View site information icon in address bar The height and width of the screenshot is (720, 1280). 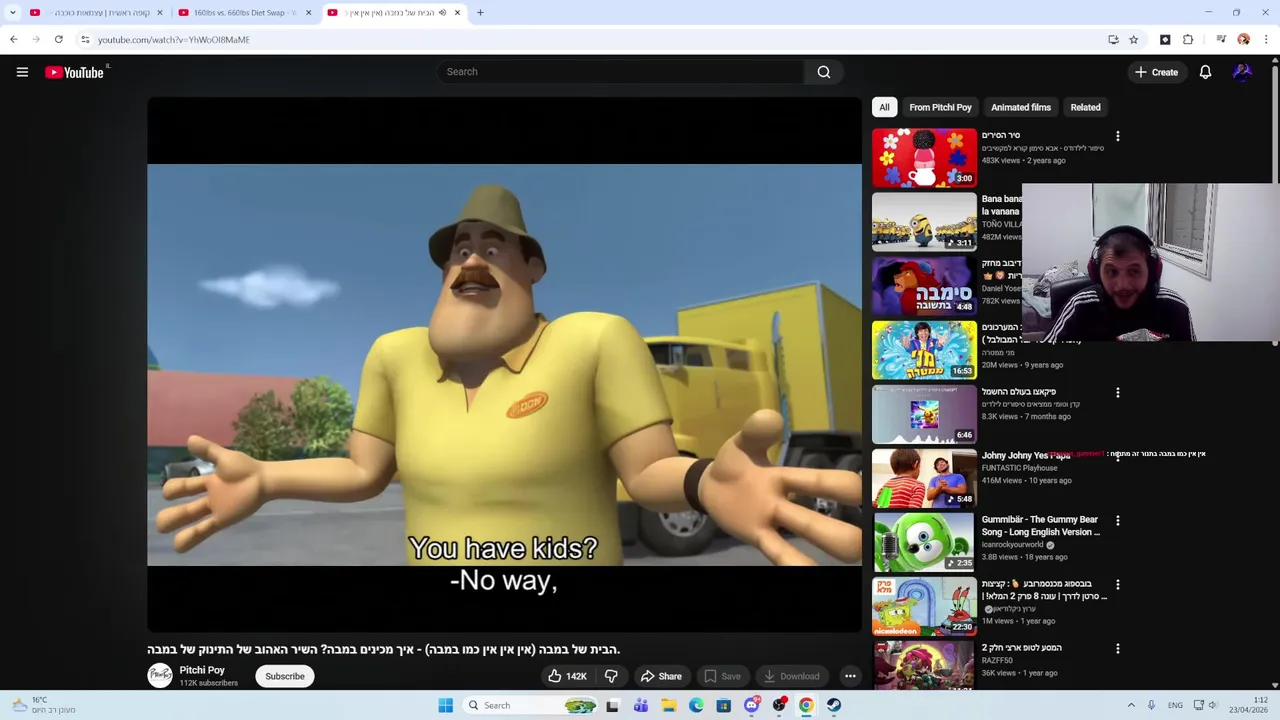pyautogui.click(x=85, y=40)
